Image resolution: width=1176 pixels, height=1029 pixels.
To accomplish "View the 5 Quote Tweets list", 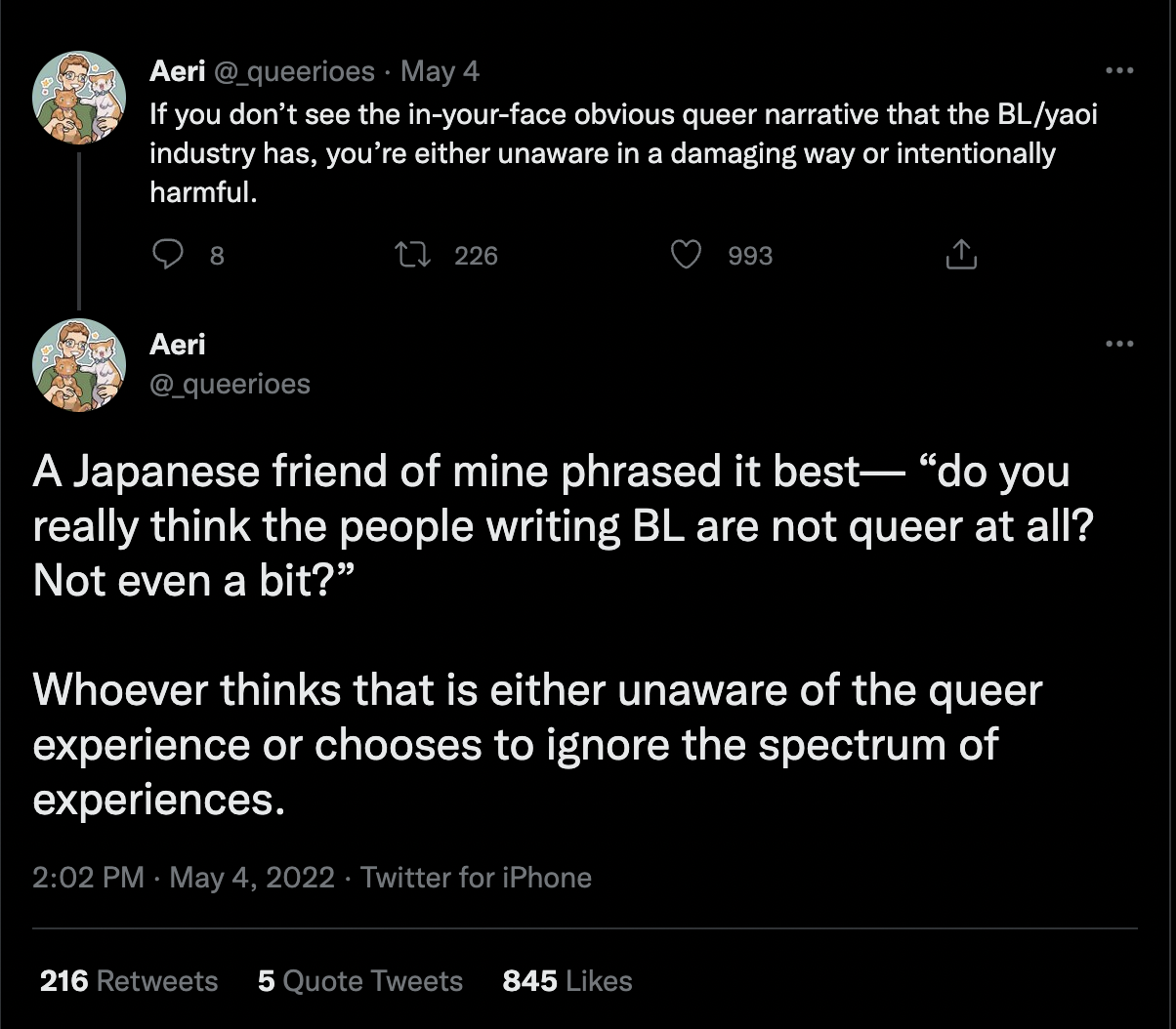I will point(360,980).
